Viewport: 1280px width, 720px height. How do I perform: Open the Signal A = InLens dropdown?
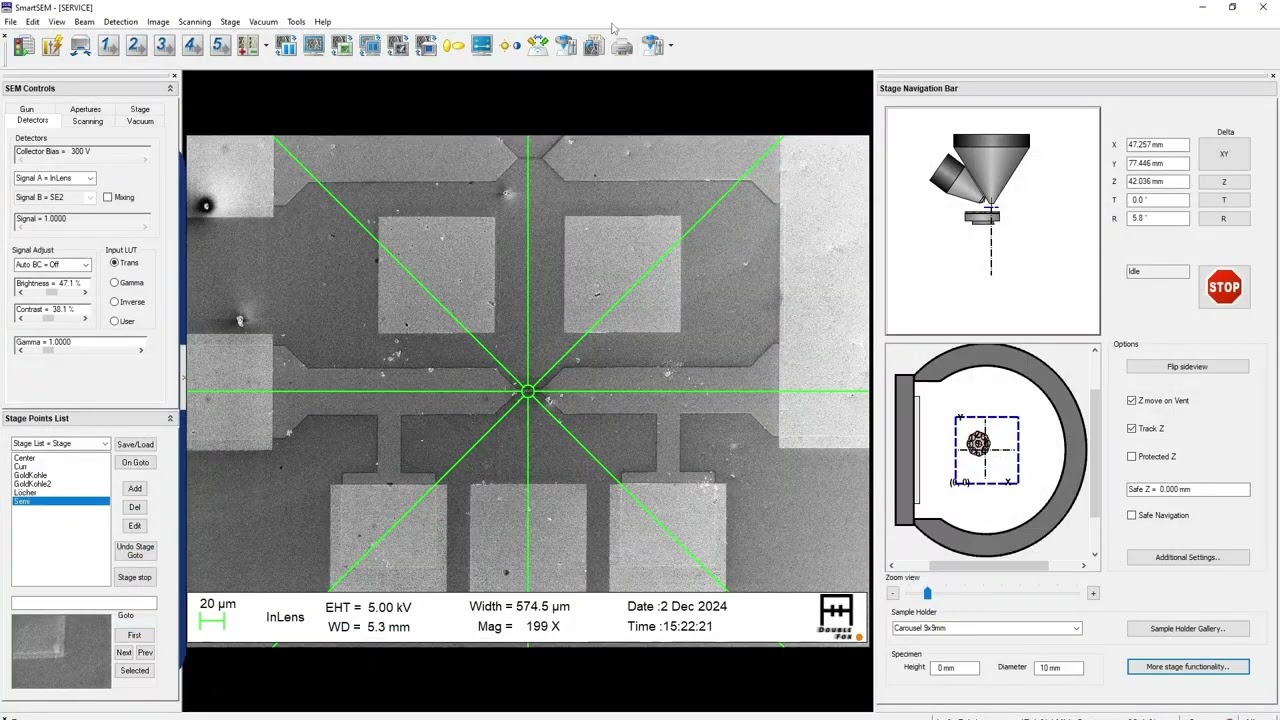point(55,178)
